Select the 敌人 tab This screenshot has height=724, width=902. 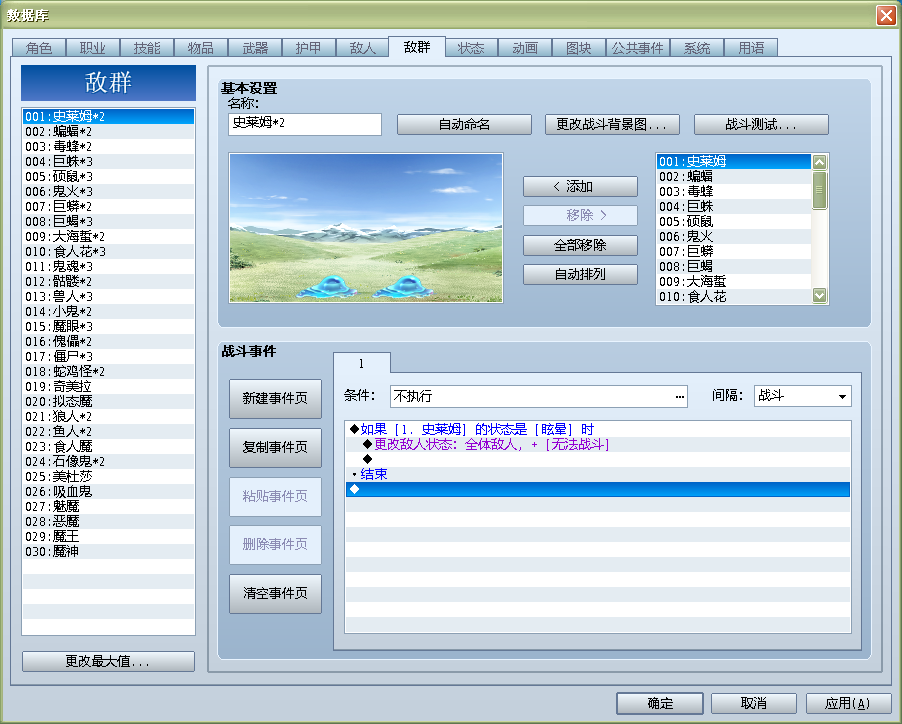point(363,48)
